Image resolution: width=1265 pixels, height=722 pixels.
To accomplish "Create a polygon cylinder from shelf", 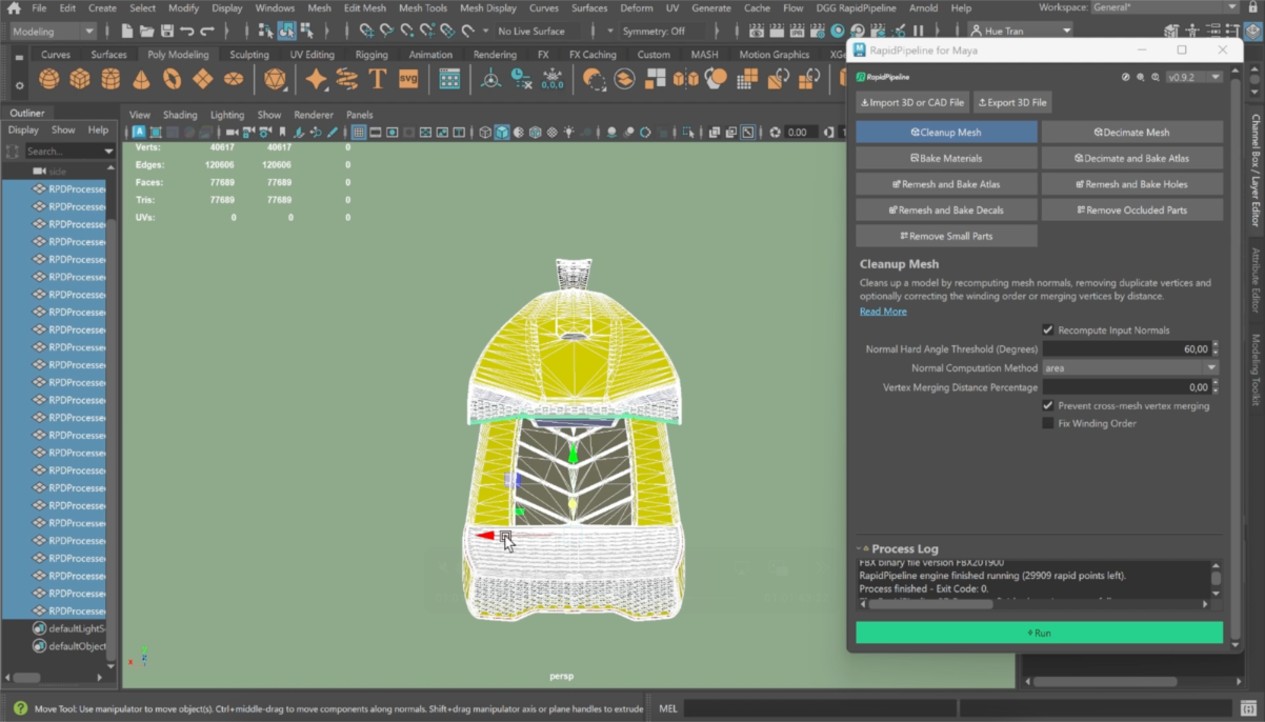I will tap(110, 78).
